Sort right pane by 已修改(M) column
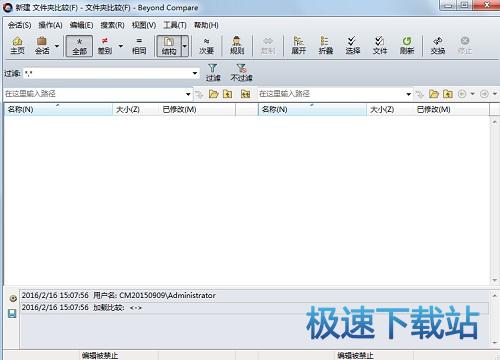This screenshot has width=500, height=360. pos(451,110)
